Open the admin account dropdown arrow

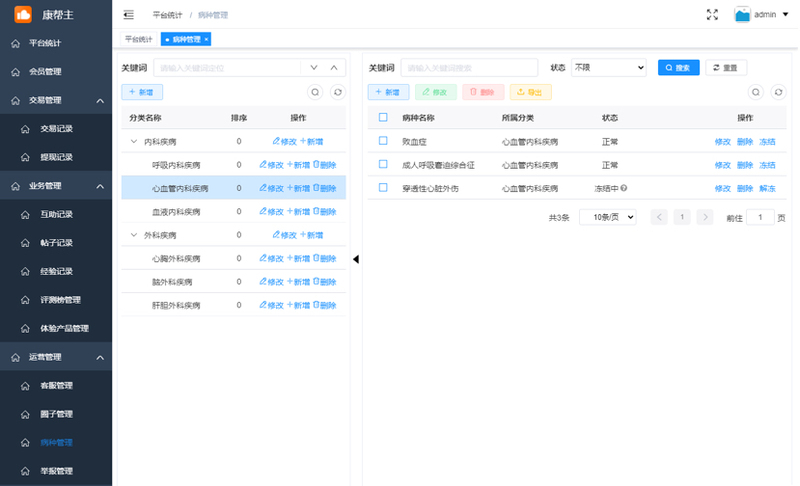coord(786,15)
